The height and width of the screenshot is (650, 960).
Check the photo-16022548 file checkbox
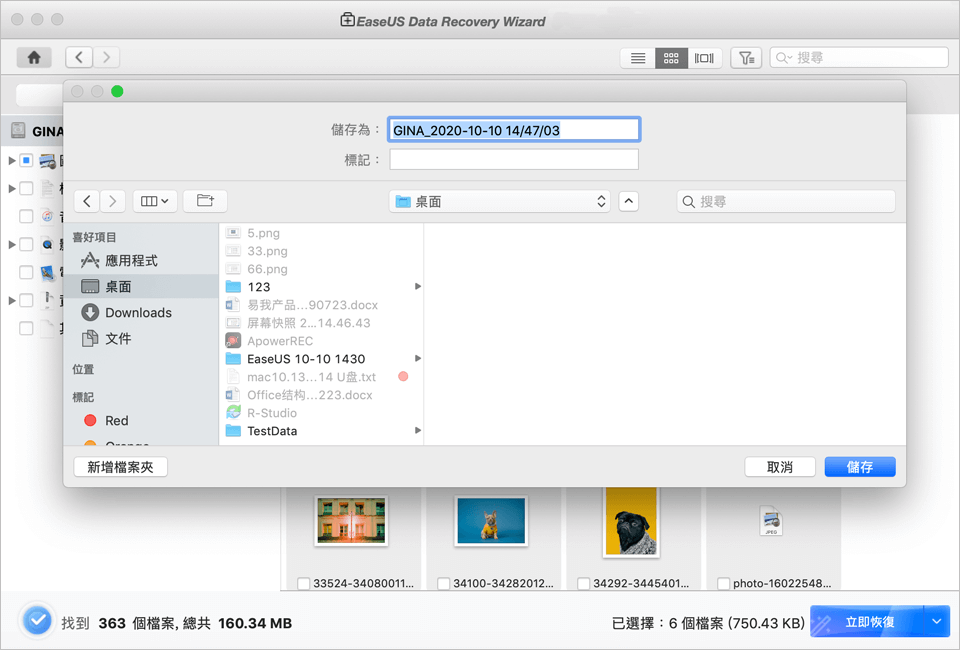pos(724,583)
